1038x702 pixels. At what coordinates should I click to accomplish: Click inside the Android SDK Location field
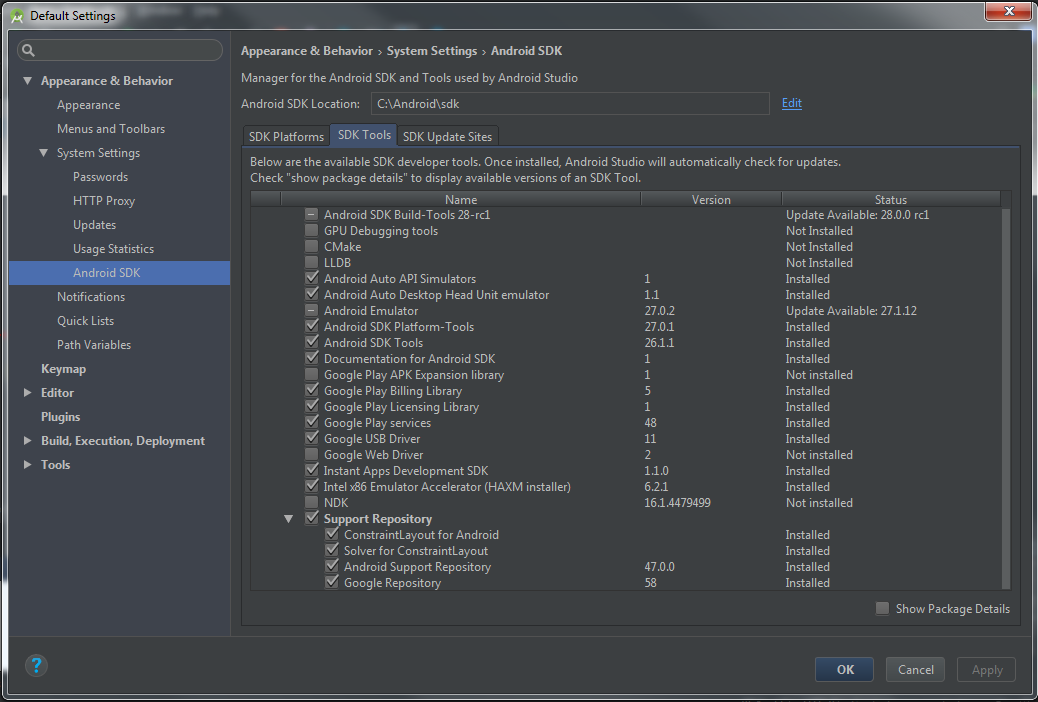(x=570, y=103)
